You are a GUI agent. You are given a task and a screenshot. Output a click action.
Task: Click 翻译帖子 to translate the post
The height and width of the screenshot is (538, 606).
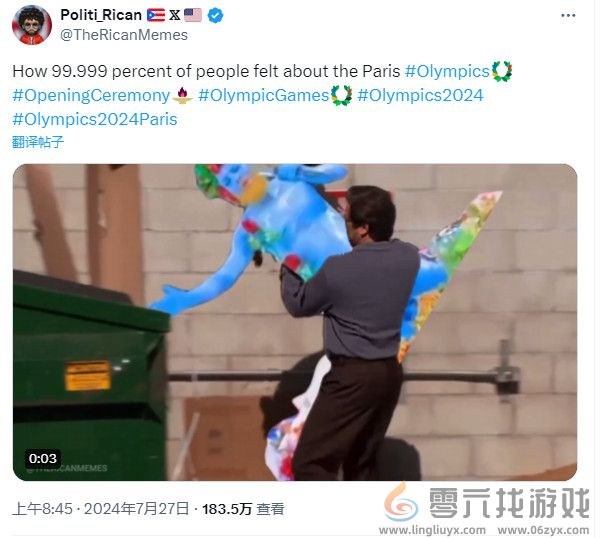pyautogui.click(x=38, y=142)
